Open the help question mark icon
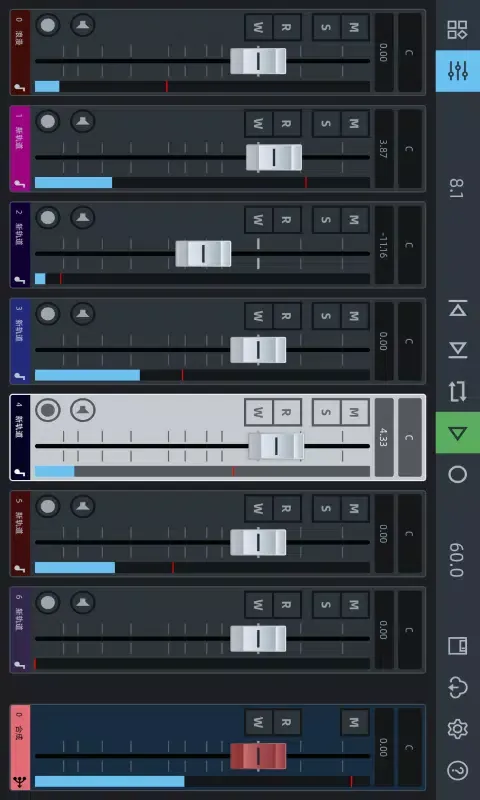Image resolution: width=480 pixels, height=800 pixels. click(x=458, y=770)
